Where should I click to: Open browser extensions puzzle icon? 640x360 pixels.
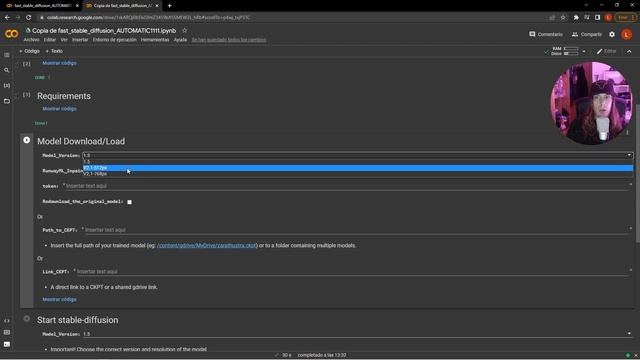[576, 18]
